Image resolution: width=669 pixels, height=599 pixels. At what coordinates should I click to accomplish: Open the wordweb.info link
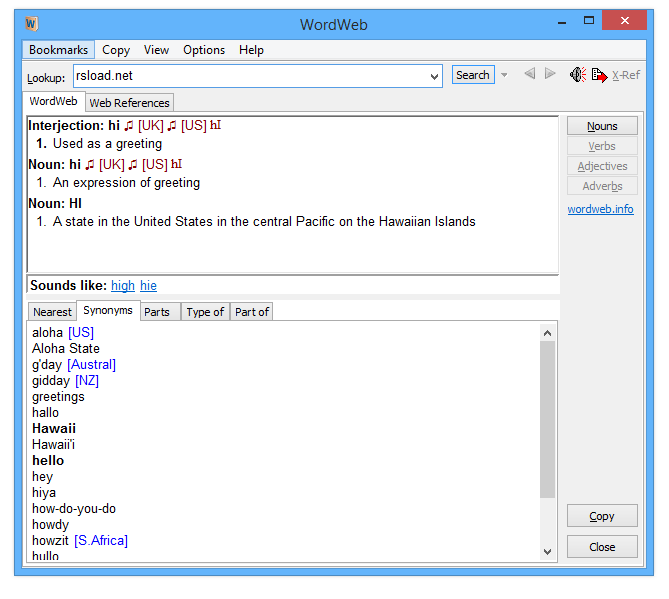coord(600,210)
